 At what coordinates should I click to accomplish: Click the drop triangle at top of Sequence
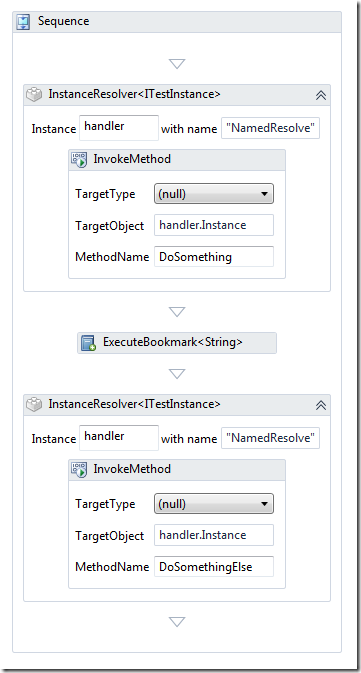(x=177, y=64)
